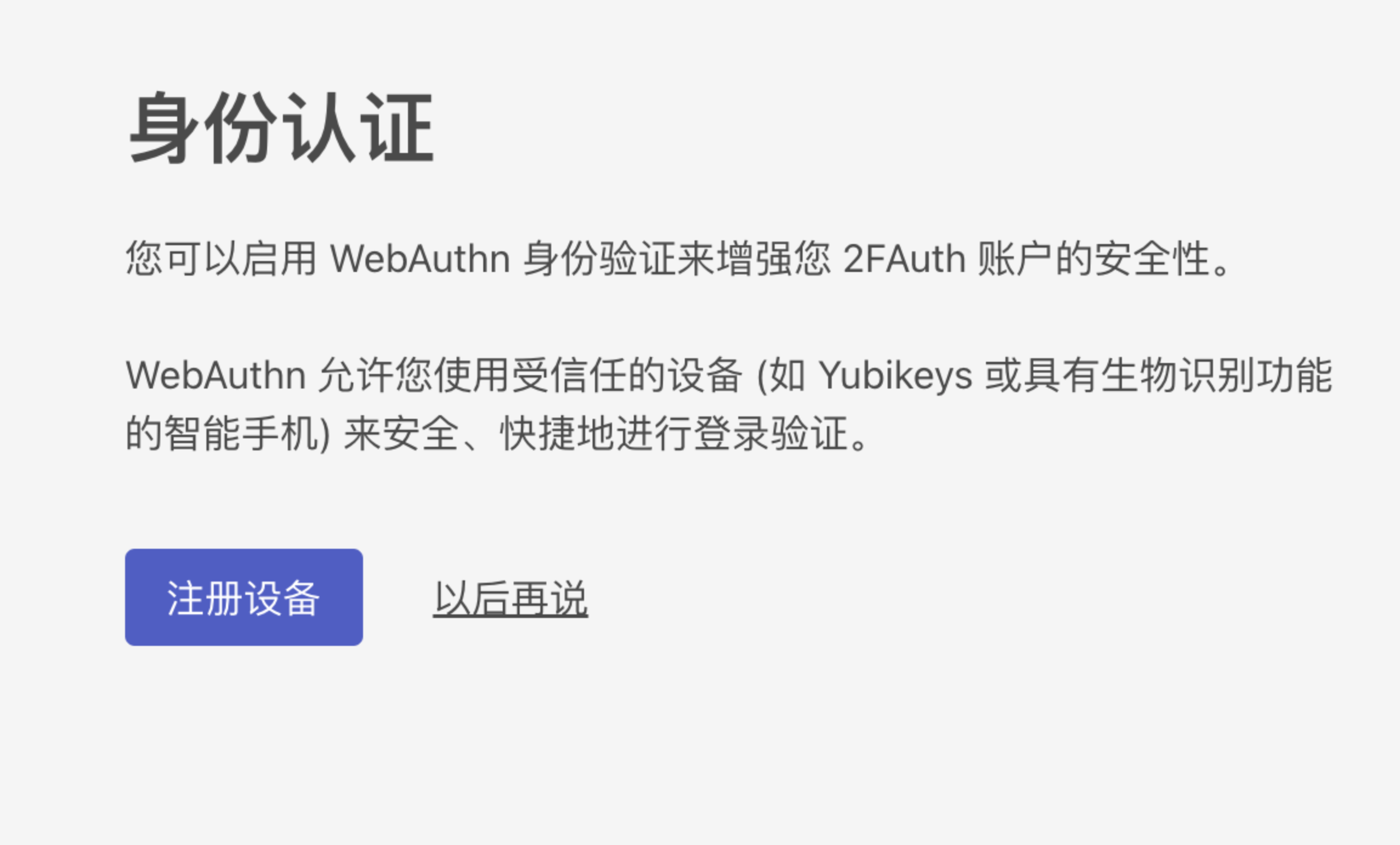
Task: Click 登录验证 ending the second paragraph
Action: (x=770, y=434)
